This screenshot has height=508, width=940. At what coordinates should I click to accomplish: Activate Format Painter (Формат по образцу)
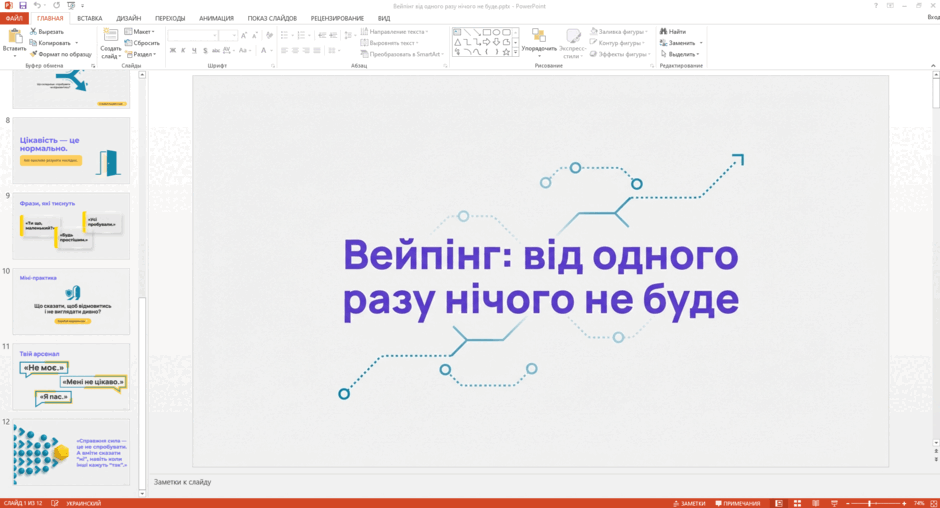[61, 54]
